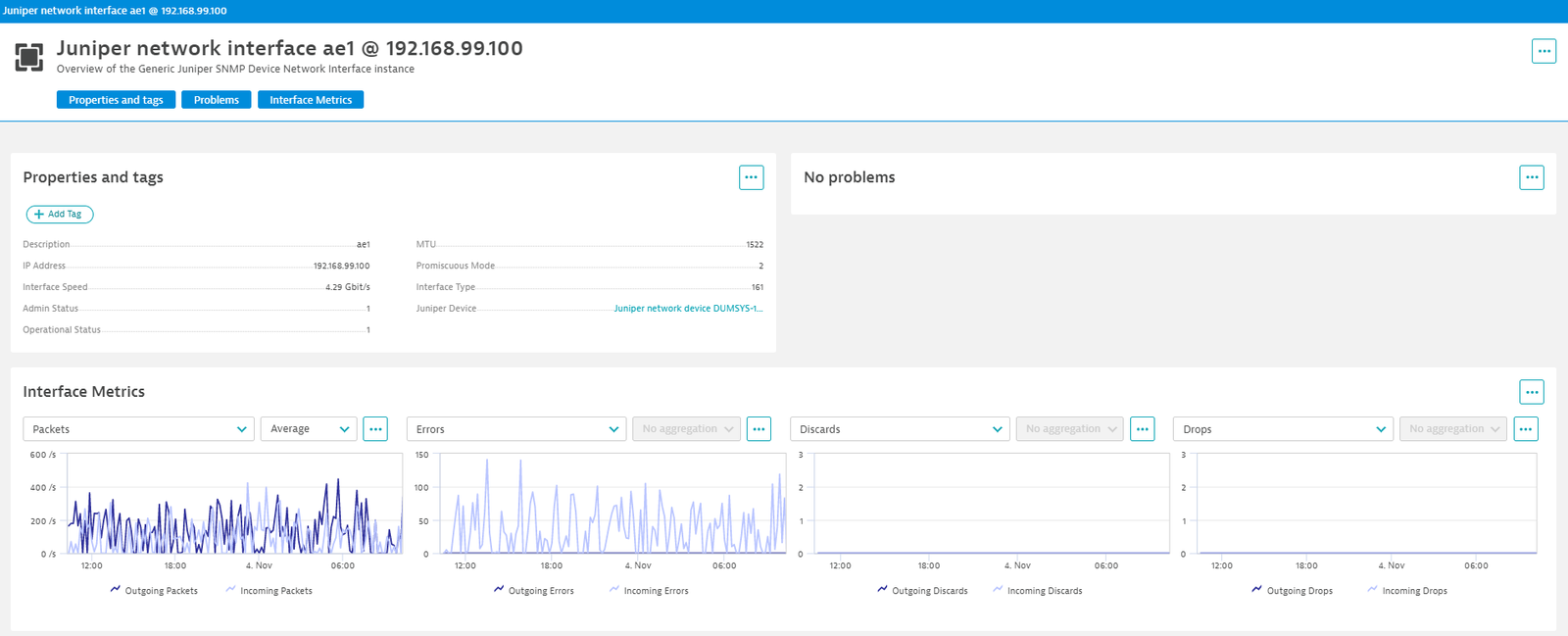The image size is (1568, 636).
Task: Open the Packets chart options menu
Action: [x=375, y=429]
